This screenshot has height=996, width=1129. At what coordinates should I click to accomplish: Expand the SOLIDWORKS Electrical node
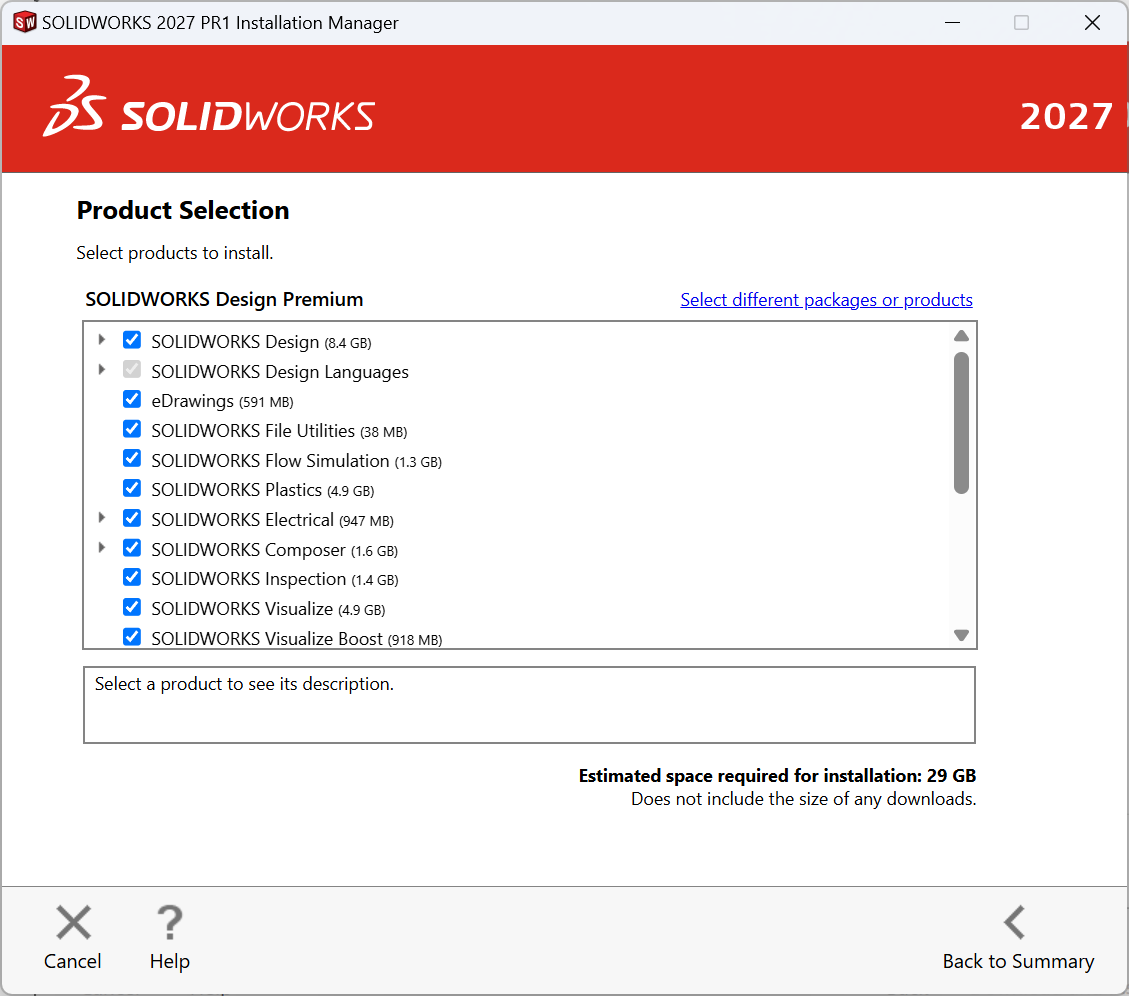click(x=102, y=518)
